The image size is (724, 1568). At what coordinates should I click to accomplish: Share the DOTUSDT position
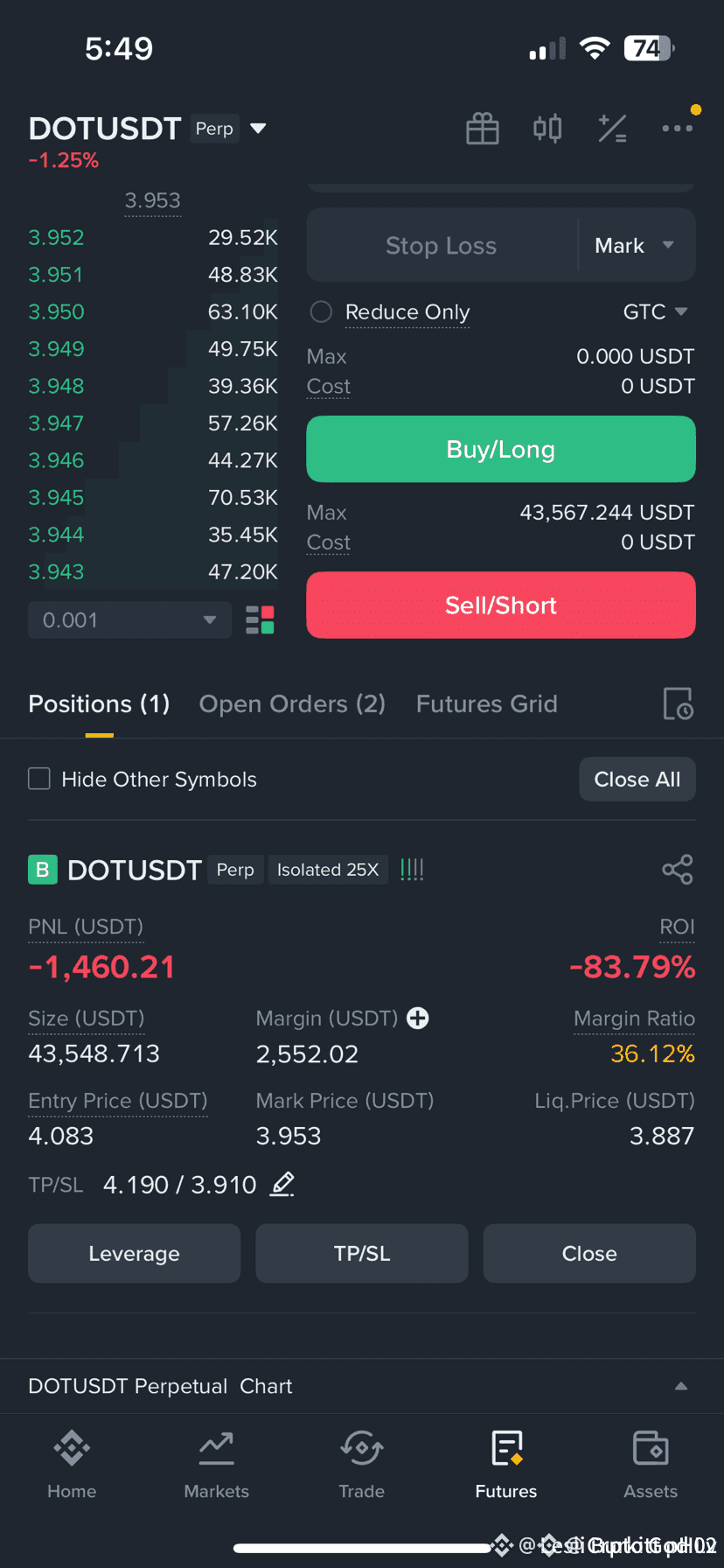point(678,870)
